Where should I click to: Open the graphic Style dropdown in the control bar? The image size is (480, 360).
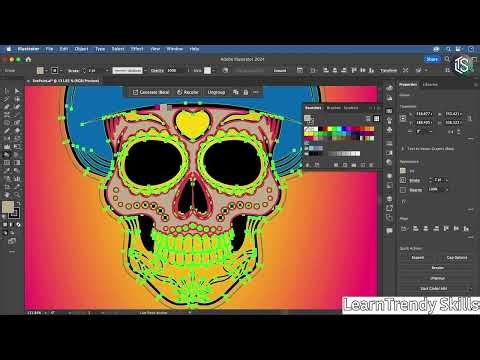(213, 71)
